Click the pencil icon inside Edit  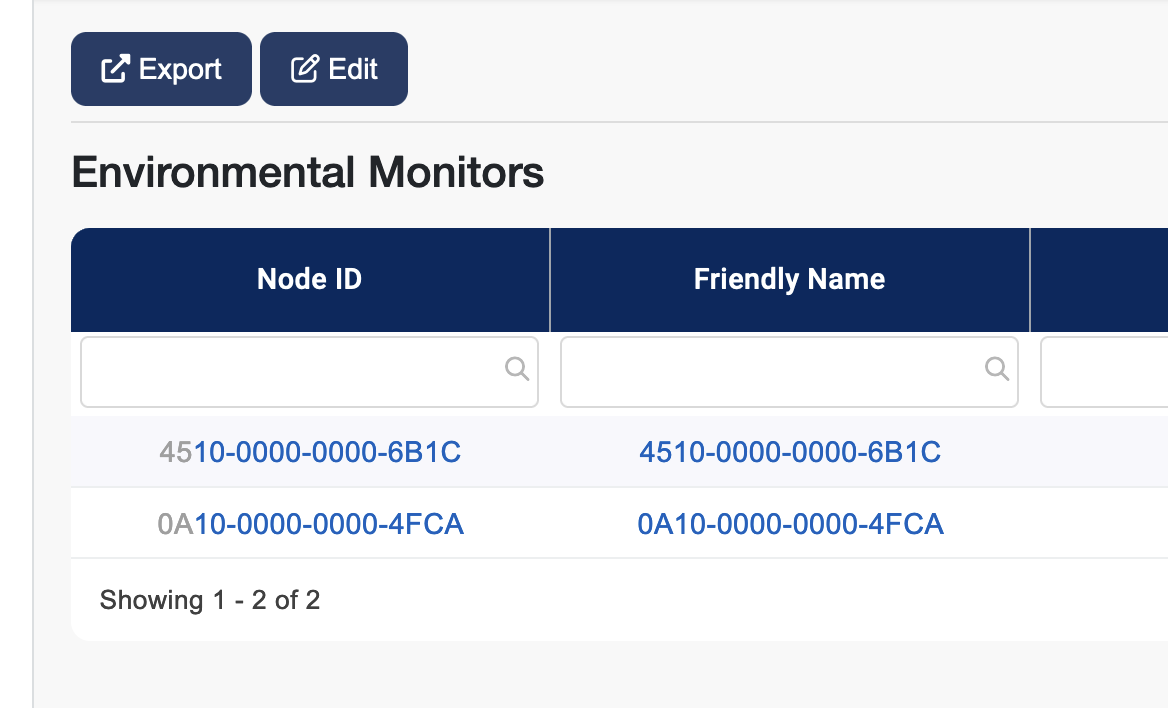point(304,69)
